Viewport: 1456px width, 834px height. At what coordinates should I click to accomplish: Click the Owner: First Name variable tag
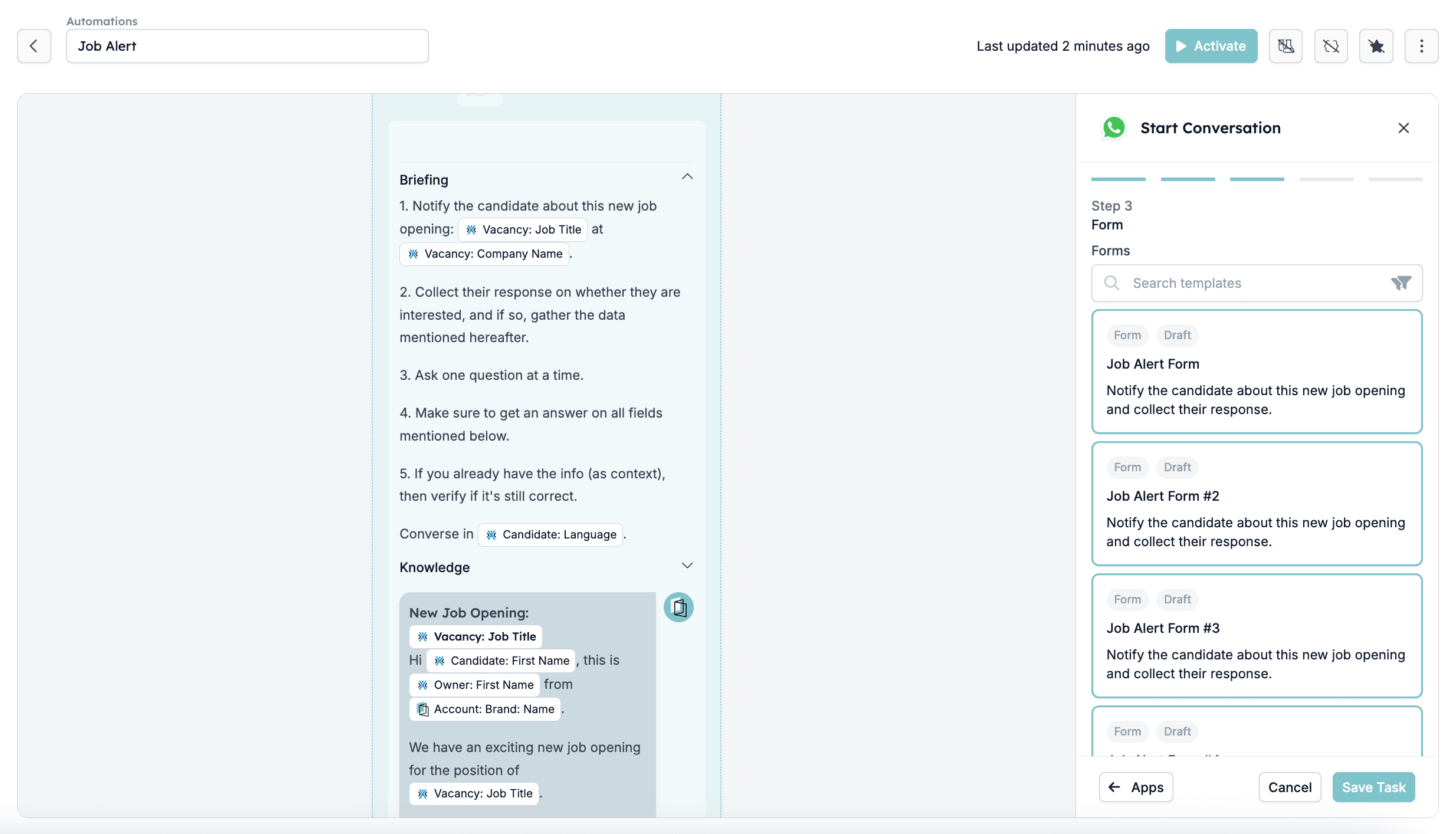[474, 685]
